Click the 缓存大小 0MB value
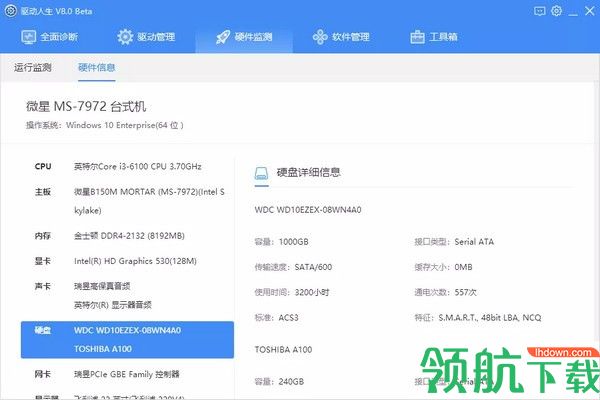This screenshot has width=600, height=400. pos(463,267)
